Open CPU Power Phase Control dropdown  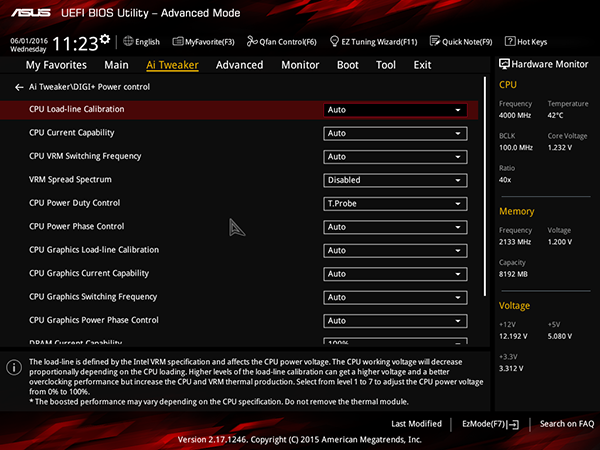click(395, 227)
